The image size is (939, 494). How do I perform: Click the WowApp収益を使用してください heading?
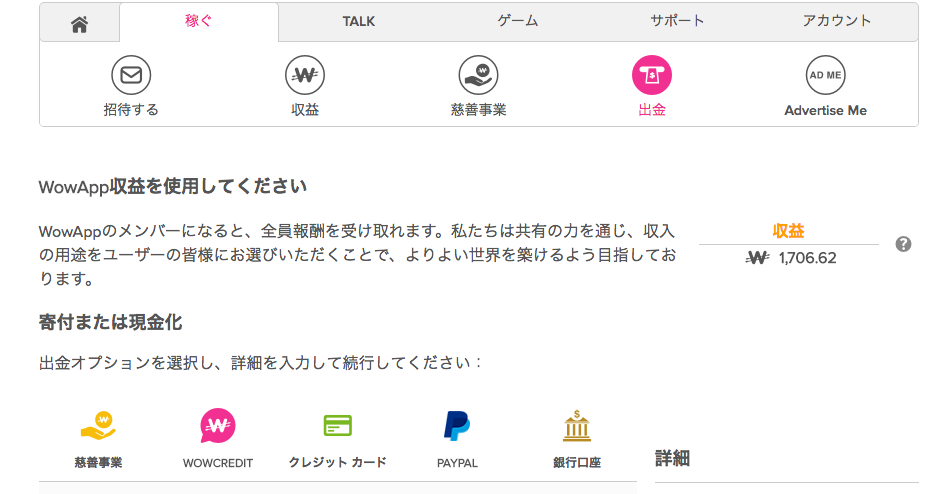click(172, 187)
